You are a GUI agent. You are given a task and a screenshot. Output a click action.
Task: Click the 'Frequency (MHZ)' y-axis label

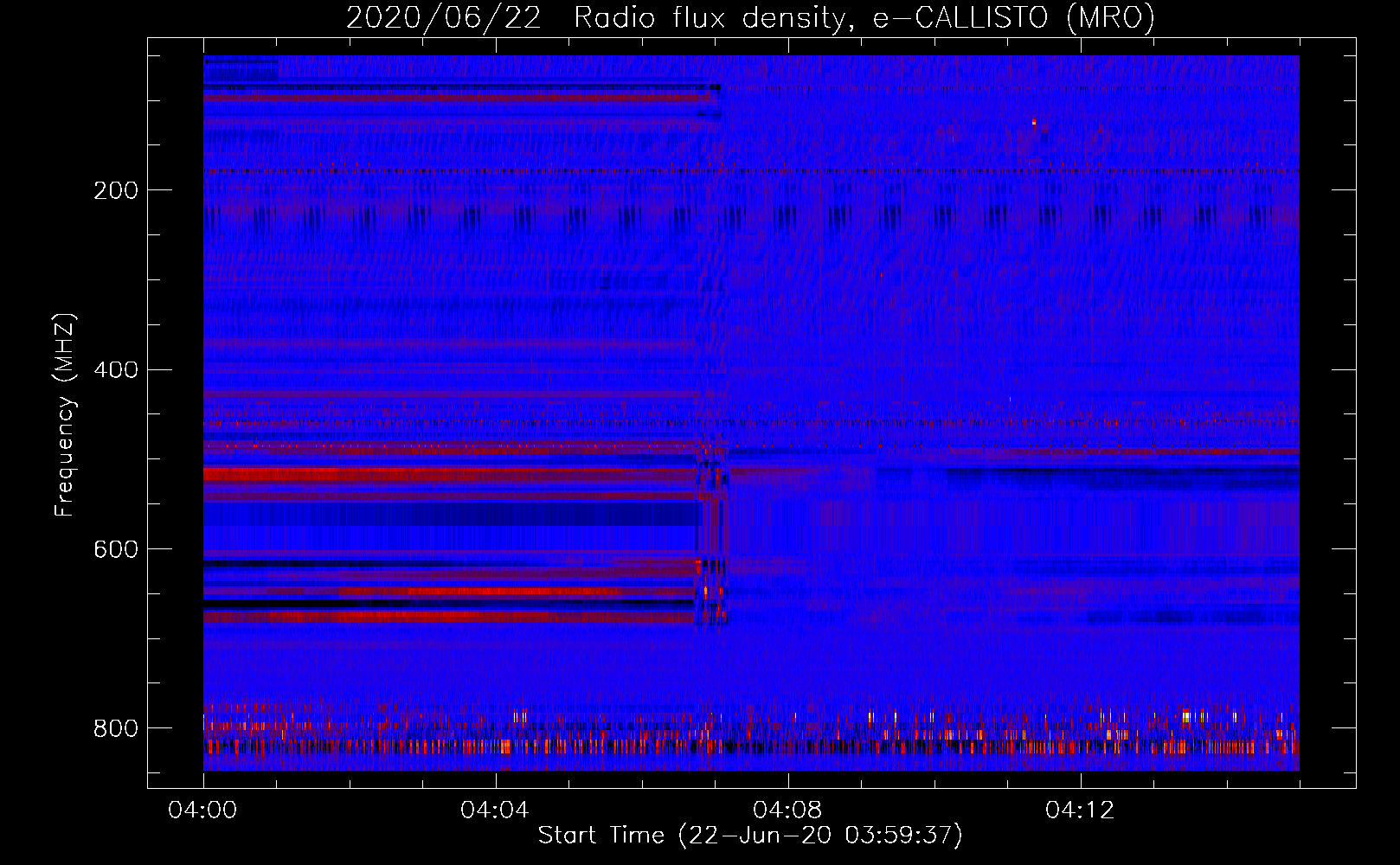(x=65, y=414)
